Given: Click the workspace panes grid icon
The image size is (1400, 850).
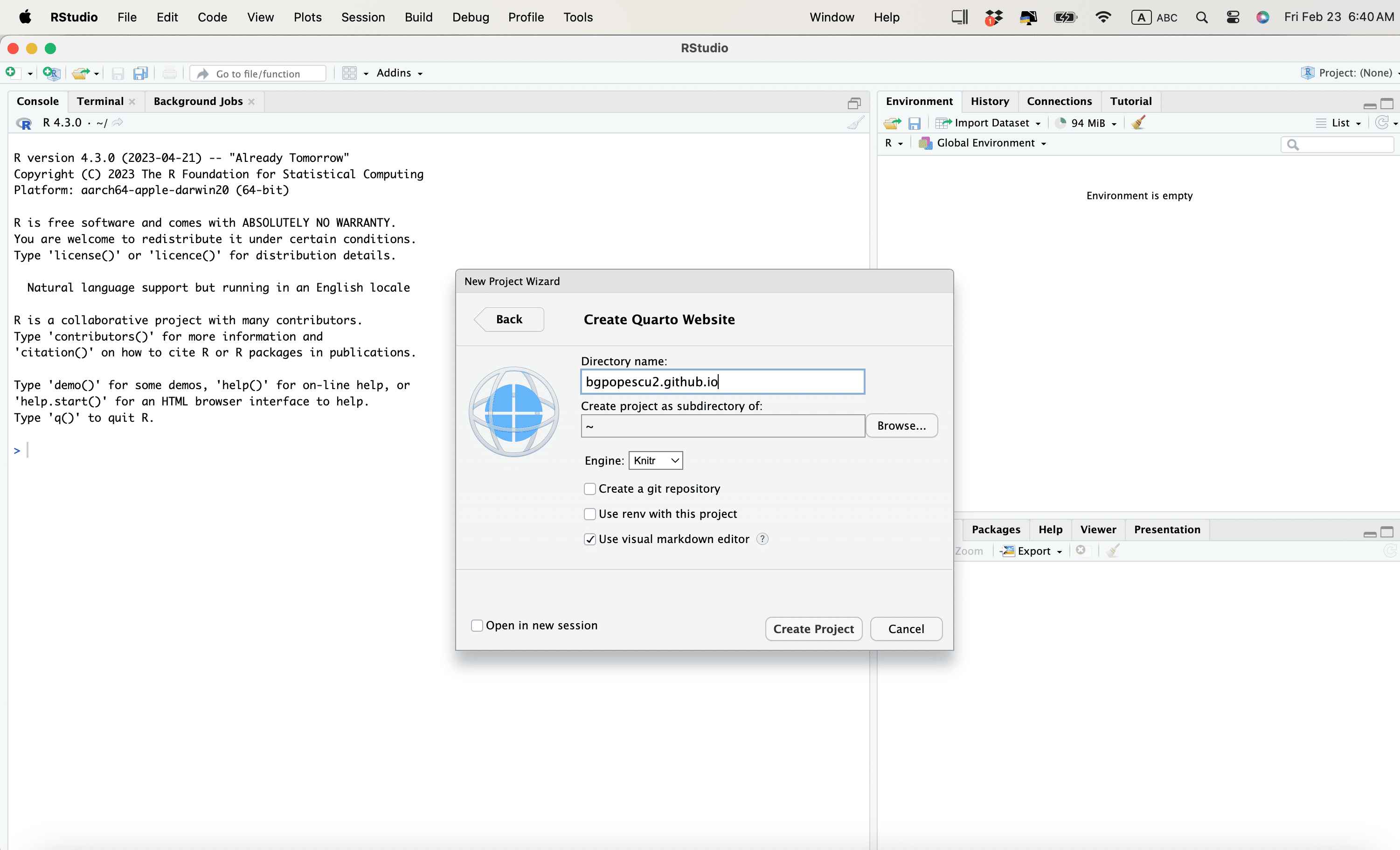Looking at the screenshot, I should tap(349, 73).
